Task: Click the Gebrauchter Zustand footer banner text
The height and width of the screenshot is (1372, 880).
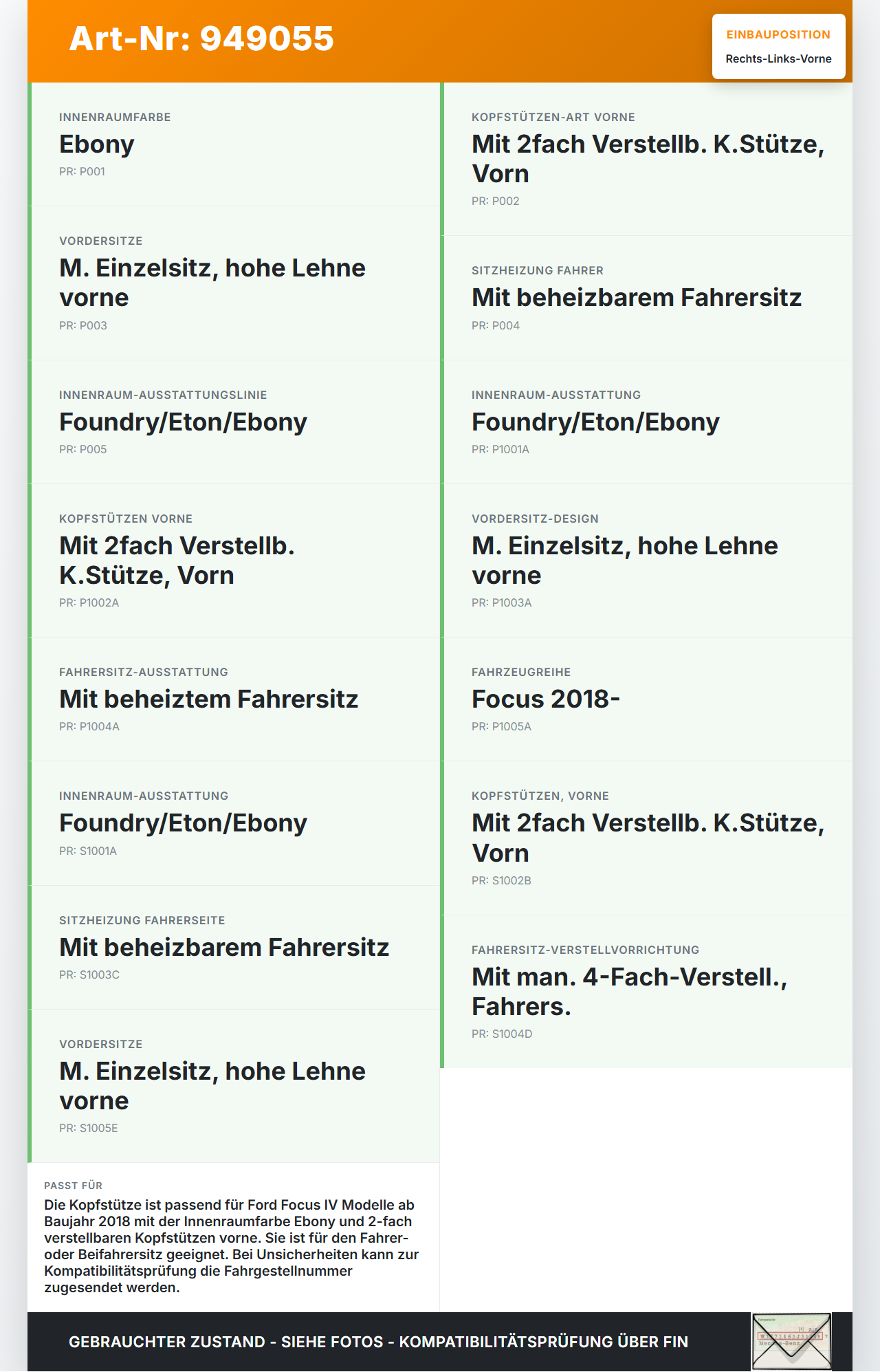Action: pyautogui.click(x=378, y=1342)
